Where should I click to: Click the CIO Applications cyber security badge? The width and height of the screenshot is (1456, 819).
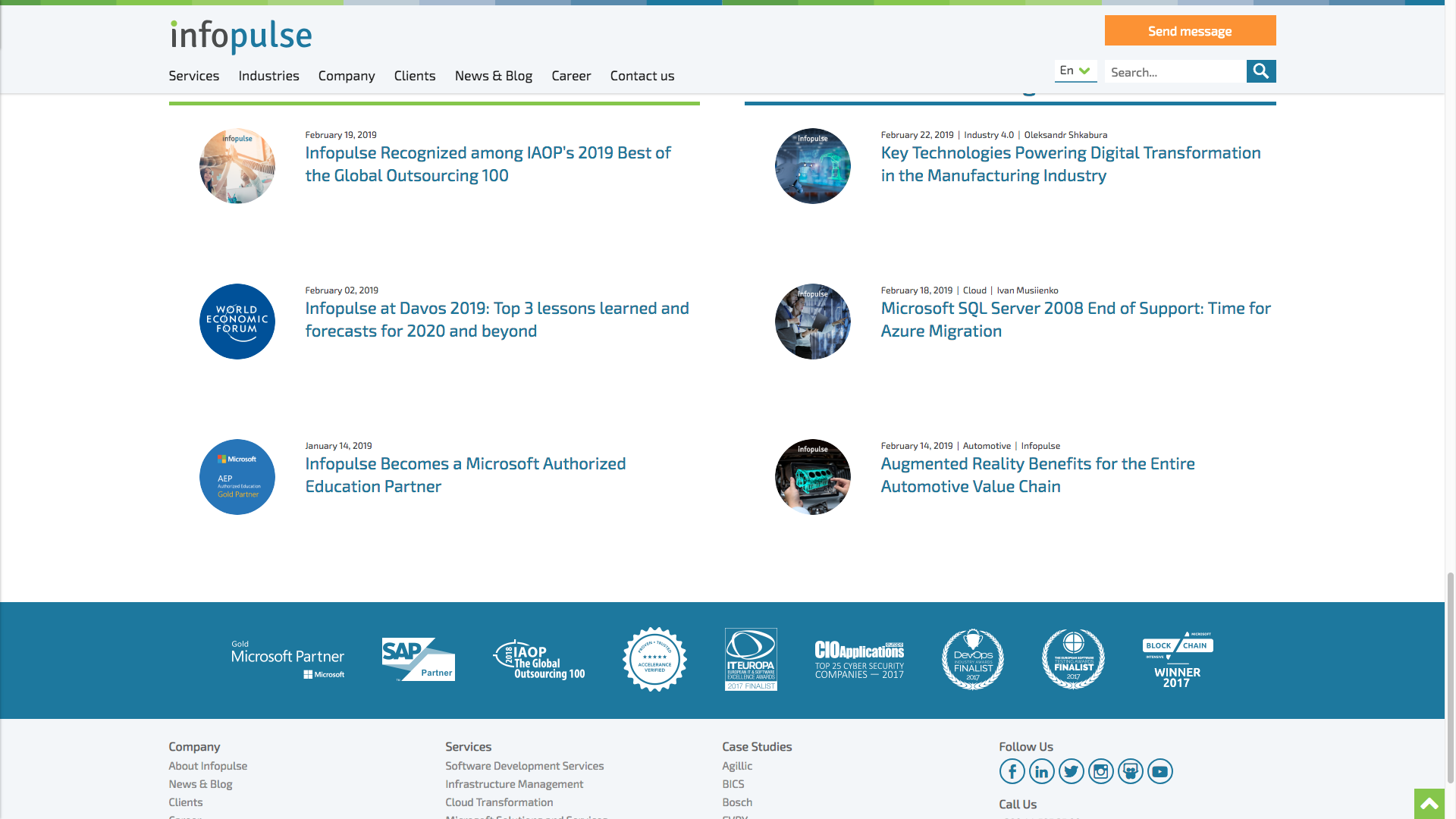(859, 660)
